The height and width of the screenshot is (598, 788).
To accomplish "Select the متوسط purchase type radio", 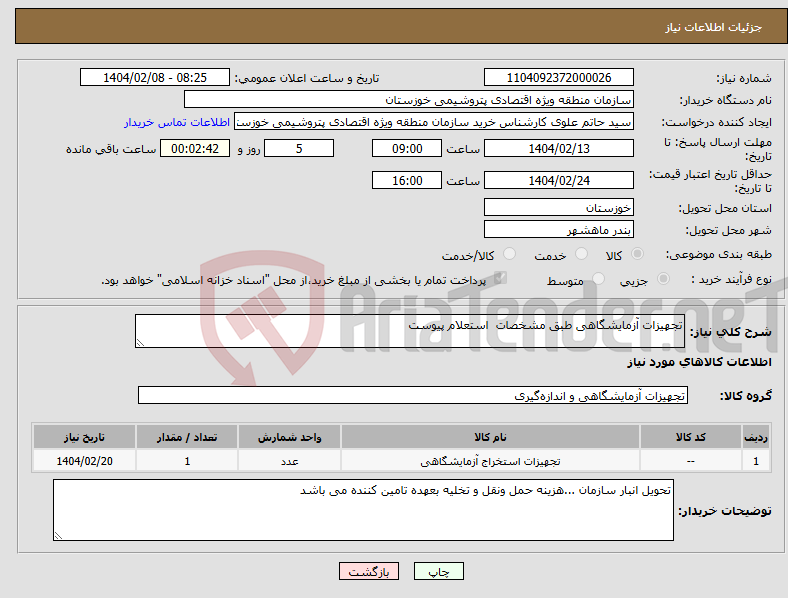I will [x=598, y=278].
